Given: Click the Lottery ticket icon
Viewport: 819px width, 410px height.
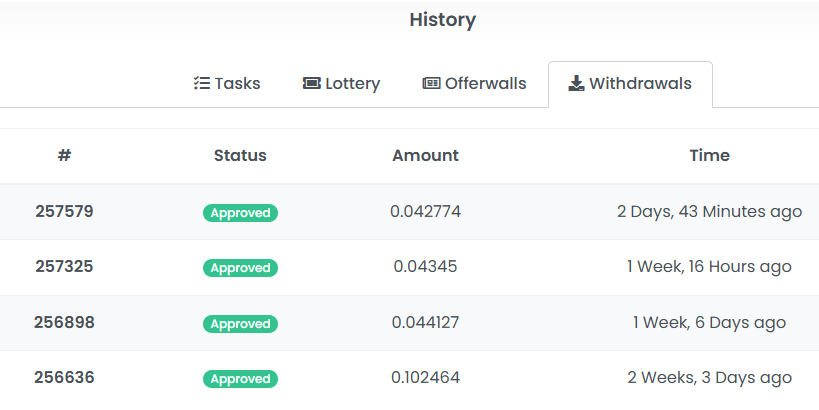Looking at the screenshot, I should pyautogui.click(x=312, y=83).
